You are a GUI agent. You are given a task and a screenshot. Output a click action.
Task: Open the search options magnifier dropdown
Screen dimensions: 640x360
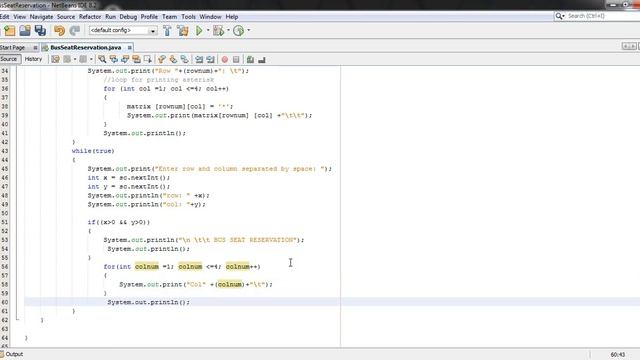click(560, 16)
